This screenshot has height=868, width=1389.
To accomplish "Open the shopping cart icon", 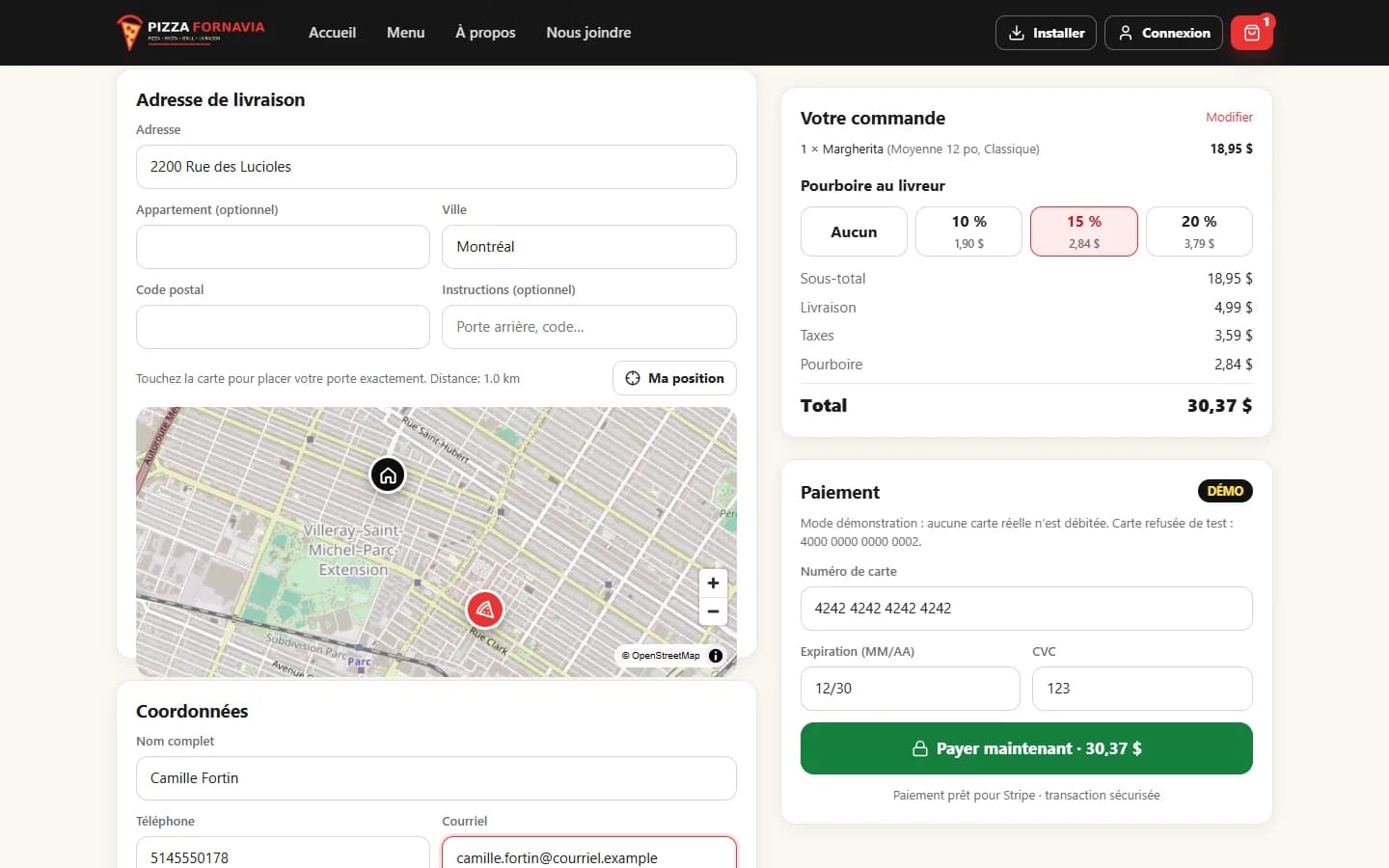I will pyautogui.click(x=1251, y=33).
